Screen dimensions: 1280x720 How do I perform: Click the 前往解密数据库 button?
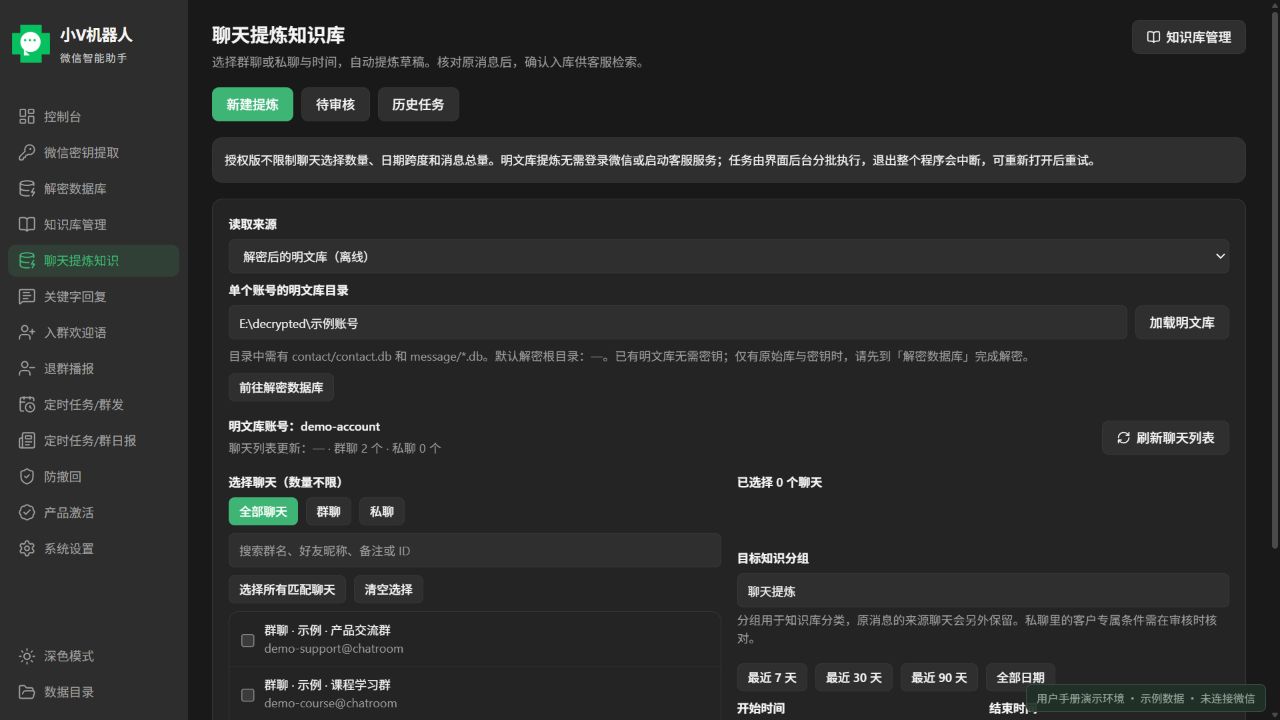click(281, 387)
